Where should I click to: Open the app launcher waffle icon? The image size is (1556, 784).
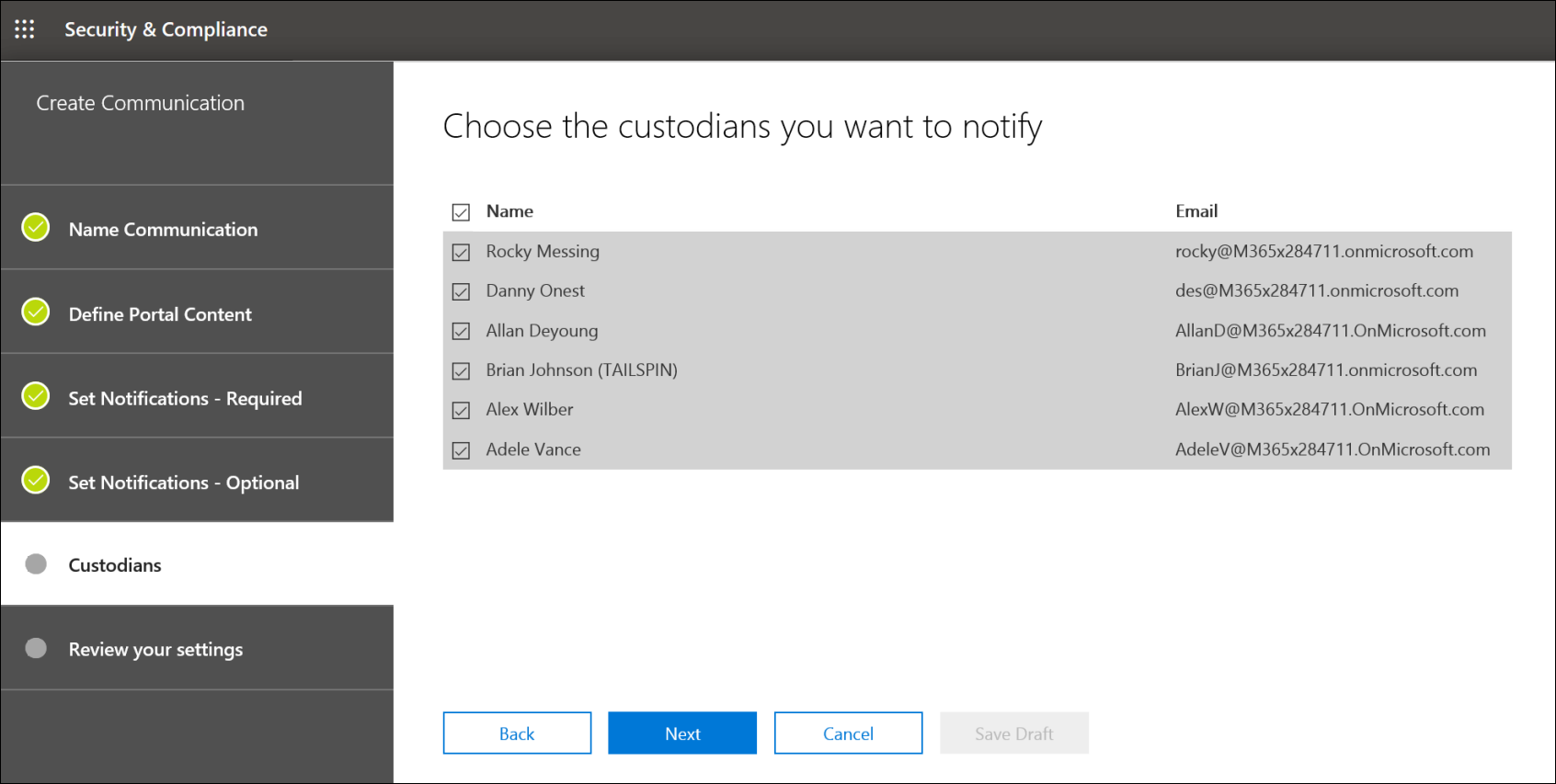25,29
